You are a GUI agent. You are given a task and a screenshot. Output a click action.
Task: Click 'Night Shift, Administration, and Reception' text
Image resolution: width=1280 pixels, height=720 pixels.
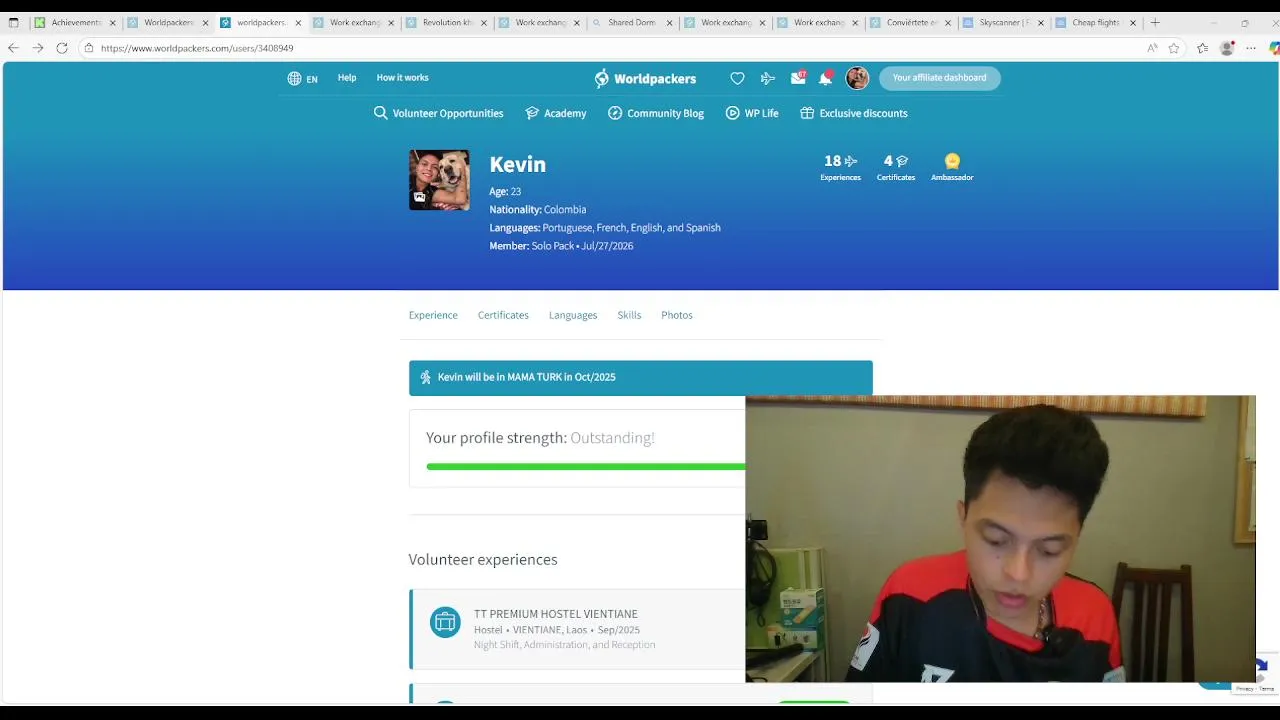565,645
